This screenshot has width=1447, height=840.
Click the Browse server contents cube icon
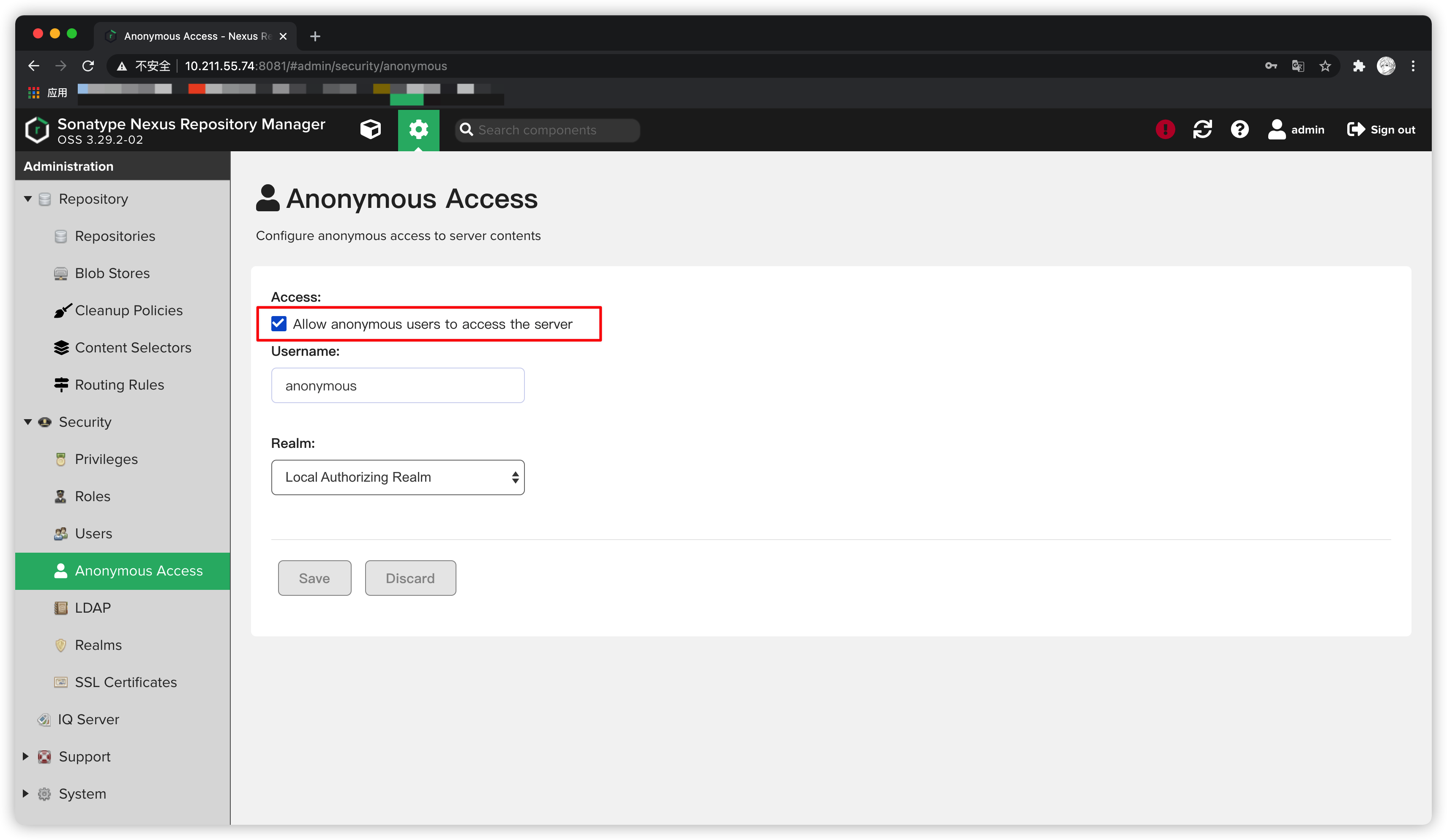[x=370, y=130]
